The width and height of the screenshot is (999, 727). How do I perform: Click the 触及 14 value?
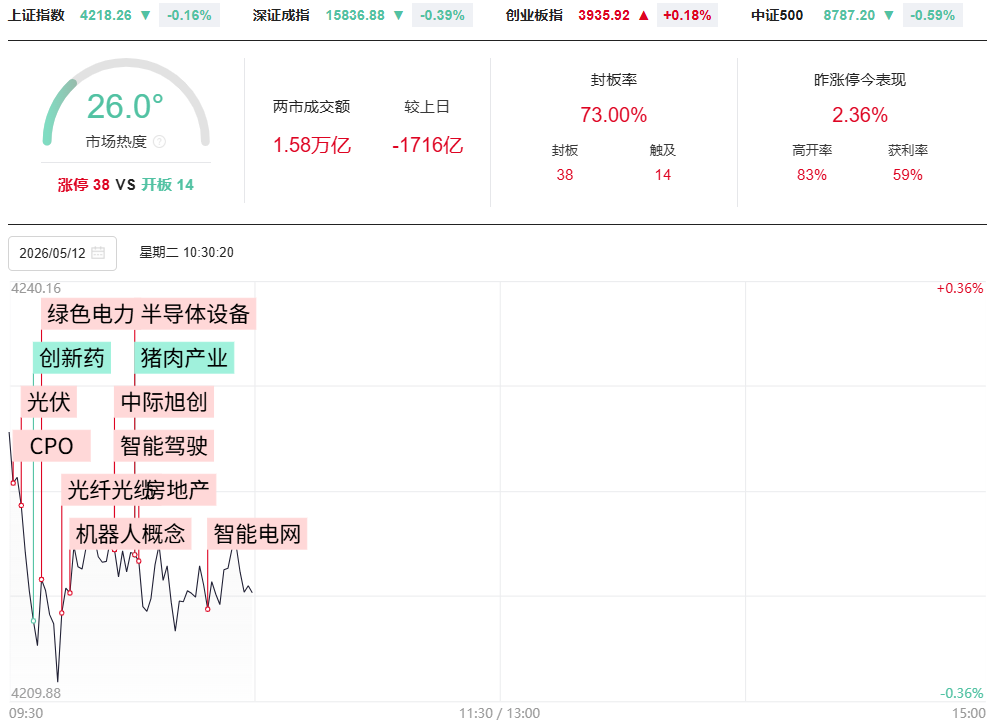[x=663, y=175]
